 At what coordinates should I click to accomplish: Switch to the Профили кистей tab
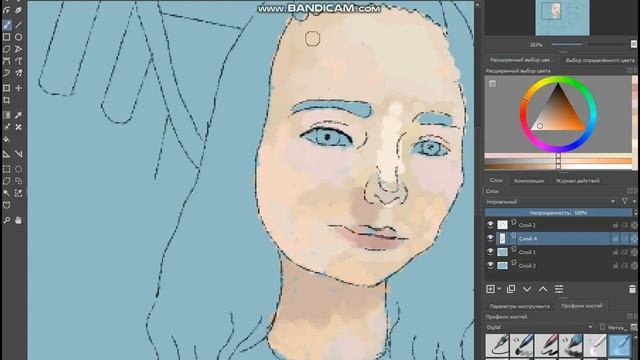pyautogui.click(x=582, y=306)
